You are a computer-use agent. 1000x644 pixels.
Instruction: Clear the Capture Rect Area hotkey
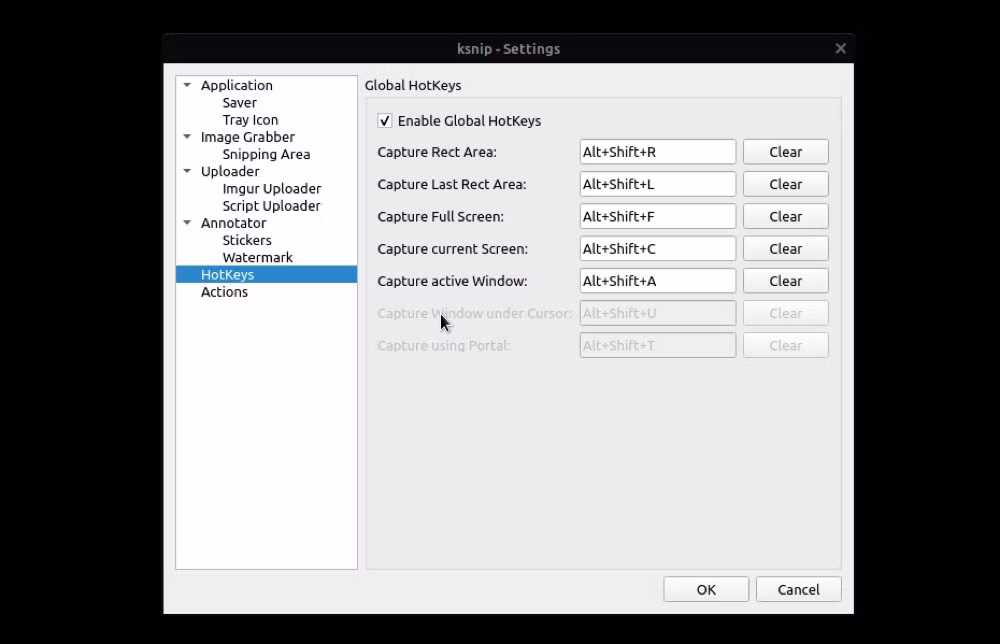pos(786,152)
